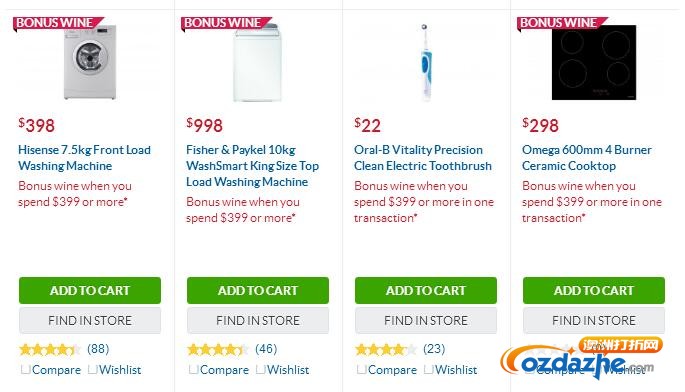Open Hisense 7.5kg Front Load Washing Machine link

point(84,158)
